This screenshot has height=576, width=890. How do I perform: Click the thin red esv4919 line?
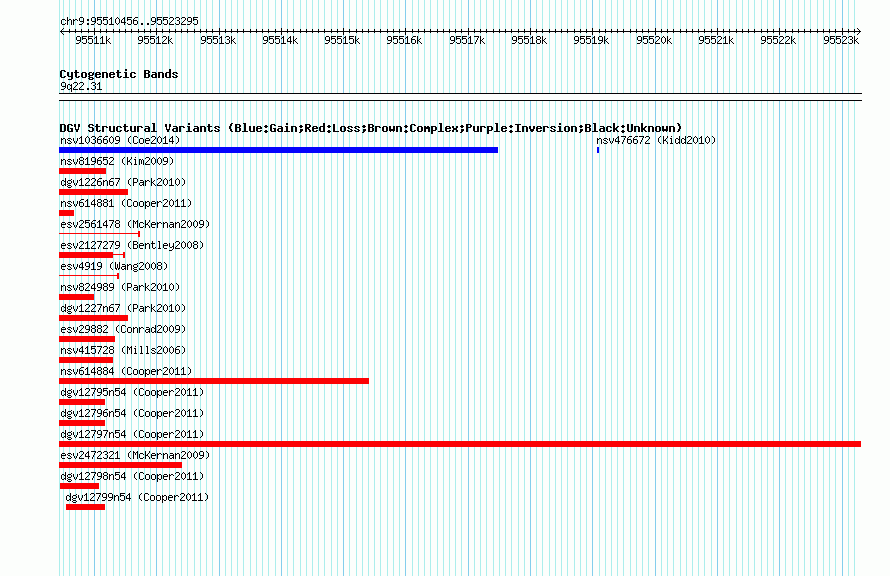tap(89, 276)
